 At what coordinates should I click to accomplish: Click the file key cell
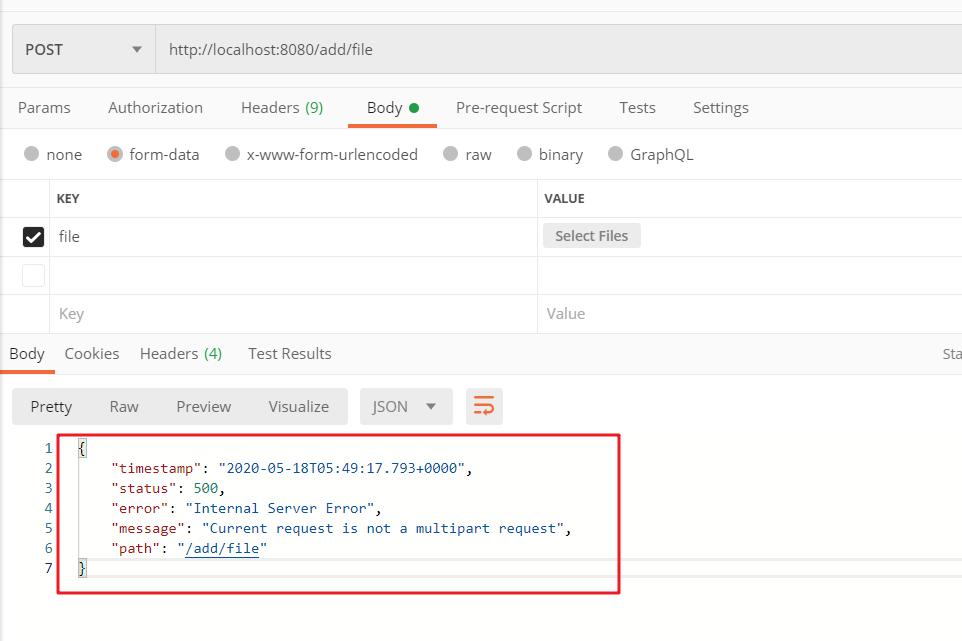(x=293, y=237)
